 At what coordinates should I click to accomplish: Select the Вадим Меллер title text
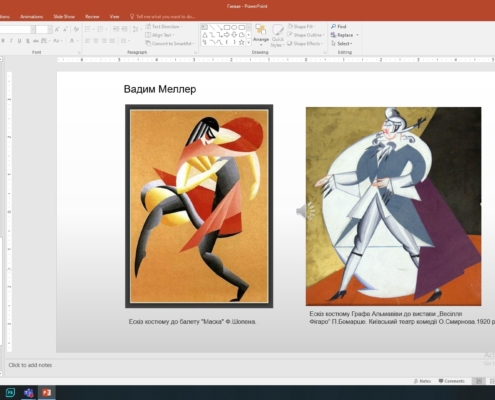pyautogui.click(x=160, y=89)
